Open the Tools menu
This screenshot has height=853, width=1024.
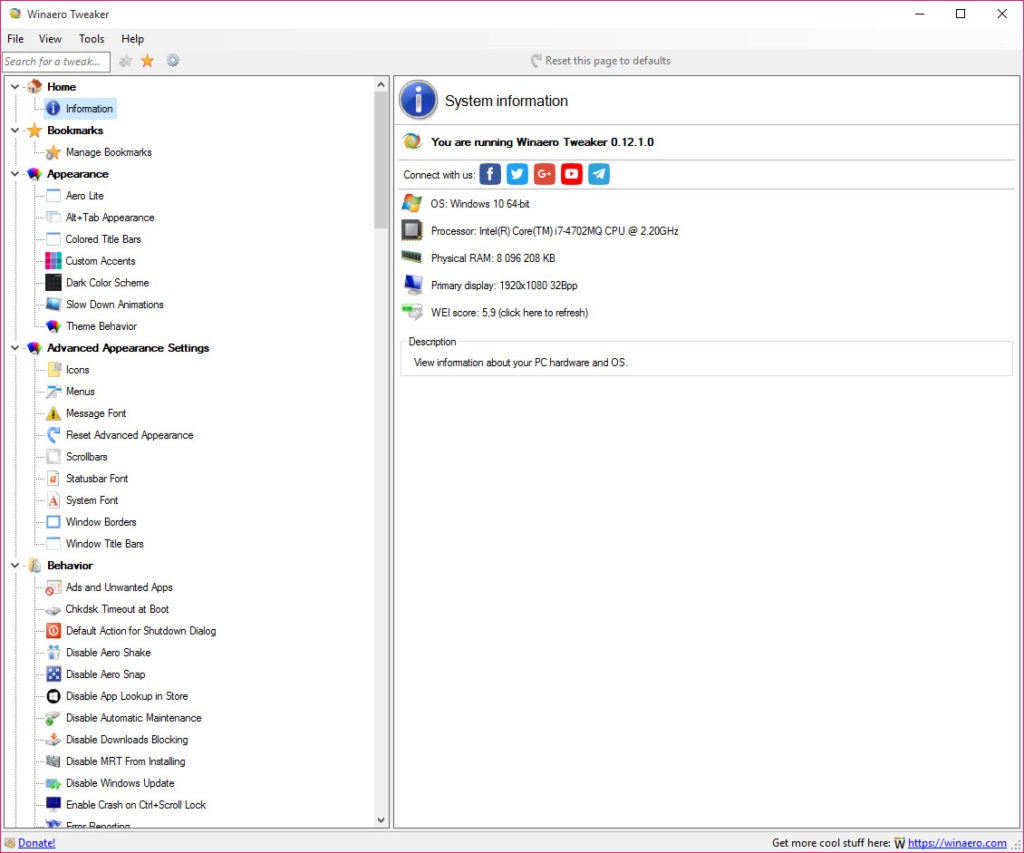point(91,39)
